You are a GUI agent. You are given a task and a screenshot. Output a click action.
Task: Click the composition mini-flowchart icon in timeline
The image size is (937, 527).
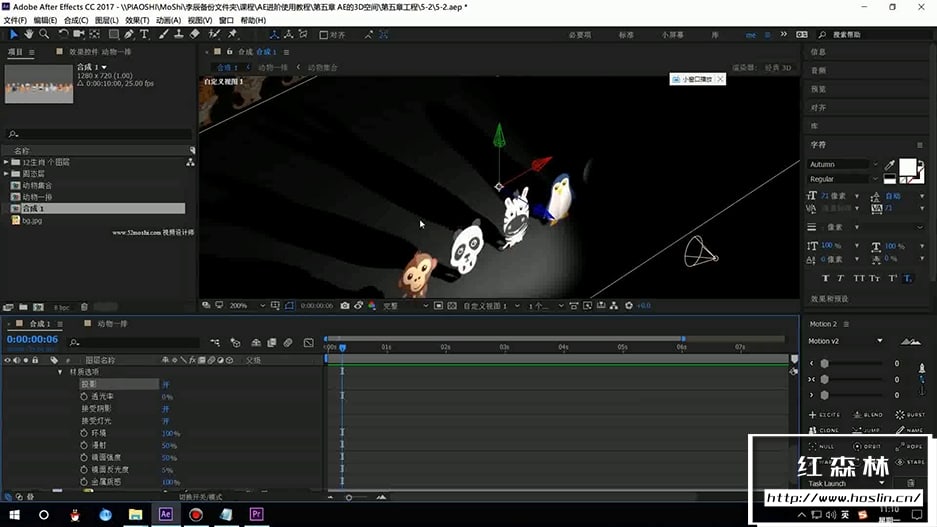[x=215, y=342]
